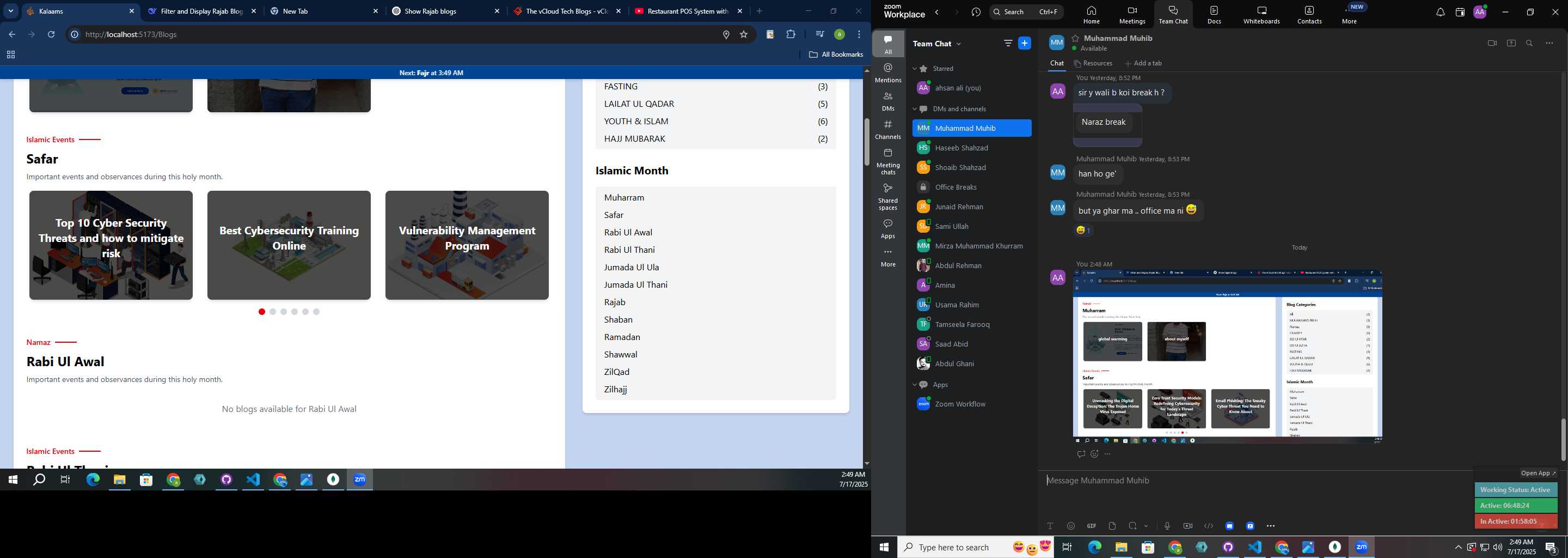Open 'Vulnerability Management Program' blog card
Viewport: 1568px width, 558px height.
pos(467,245)
